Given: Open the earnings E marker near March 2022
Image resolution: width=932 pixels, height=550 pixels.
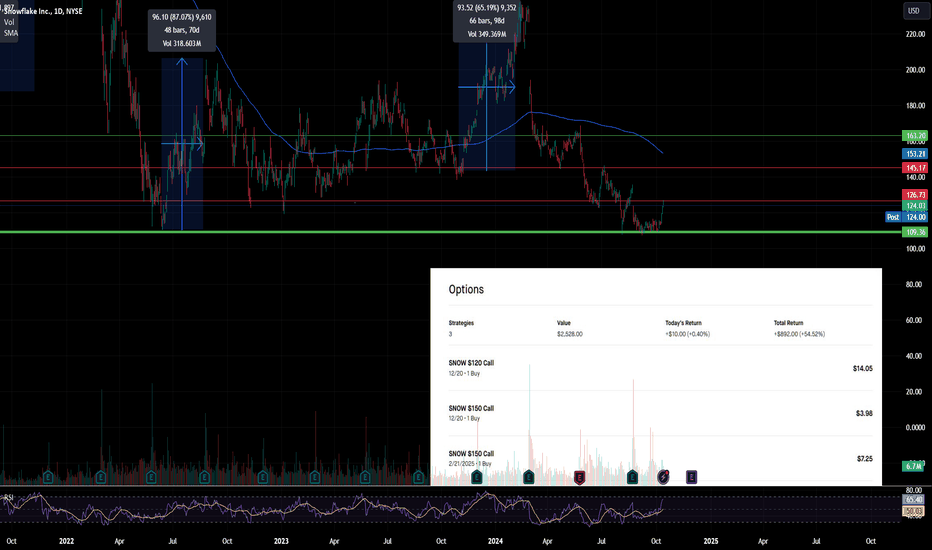Looking at the screenshot, I should click(x=100, y=477).
